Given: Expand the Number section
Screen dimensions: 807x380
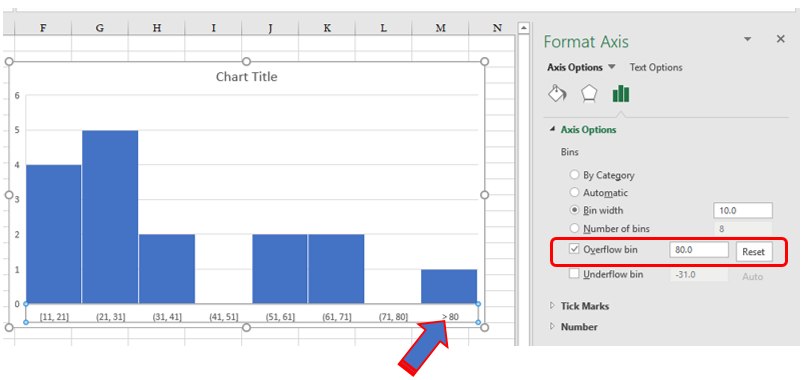Looking at the screenshot, I should pyautogui.click(x=552, y=326).
